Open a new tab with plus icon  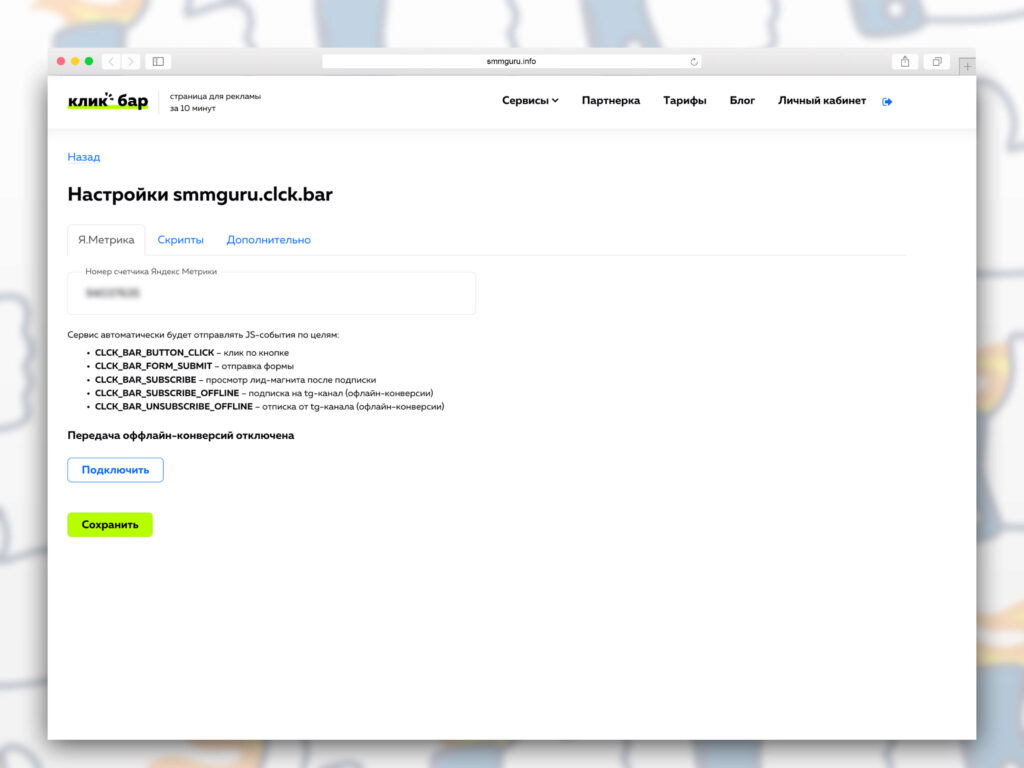(966, 66)
